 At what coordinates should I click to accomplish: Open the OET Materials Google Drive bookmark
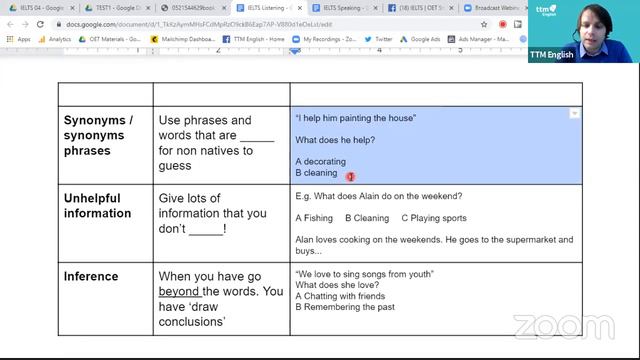pos(109,39)
